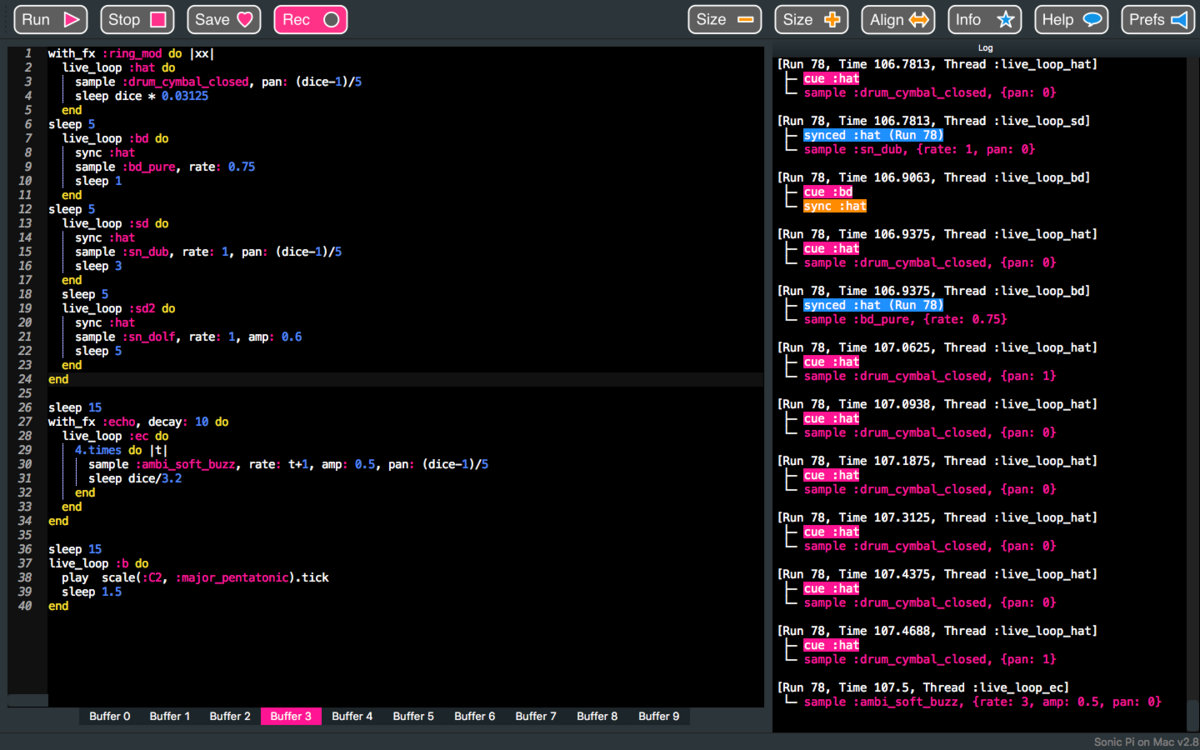Click the live_loop_ec log entry header
The height and width of the screenshot is (750, 1200).
pos(923,688)
